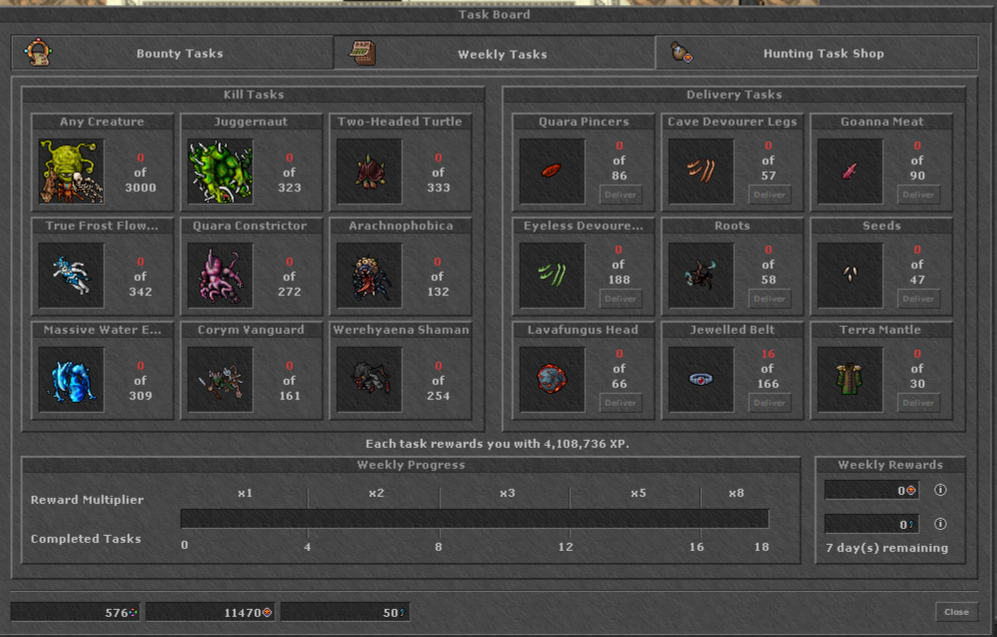Click the second Weekly Rewards value field
Image resolution: width=997 pixels, height=637 pixels.
point(871,524)
